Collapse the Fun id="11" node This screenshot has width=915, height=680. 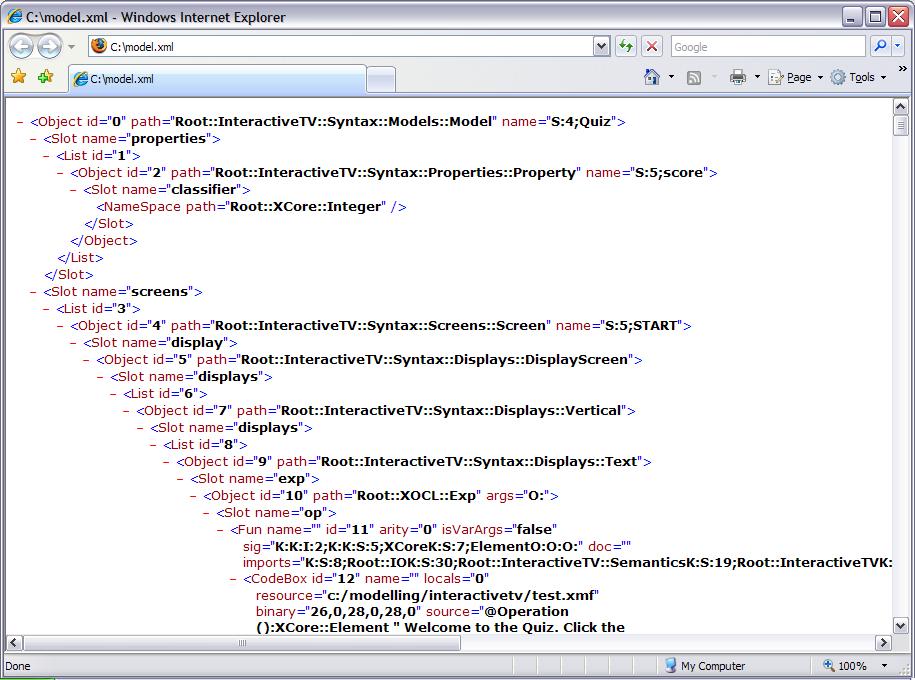[220, 530]
